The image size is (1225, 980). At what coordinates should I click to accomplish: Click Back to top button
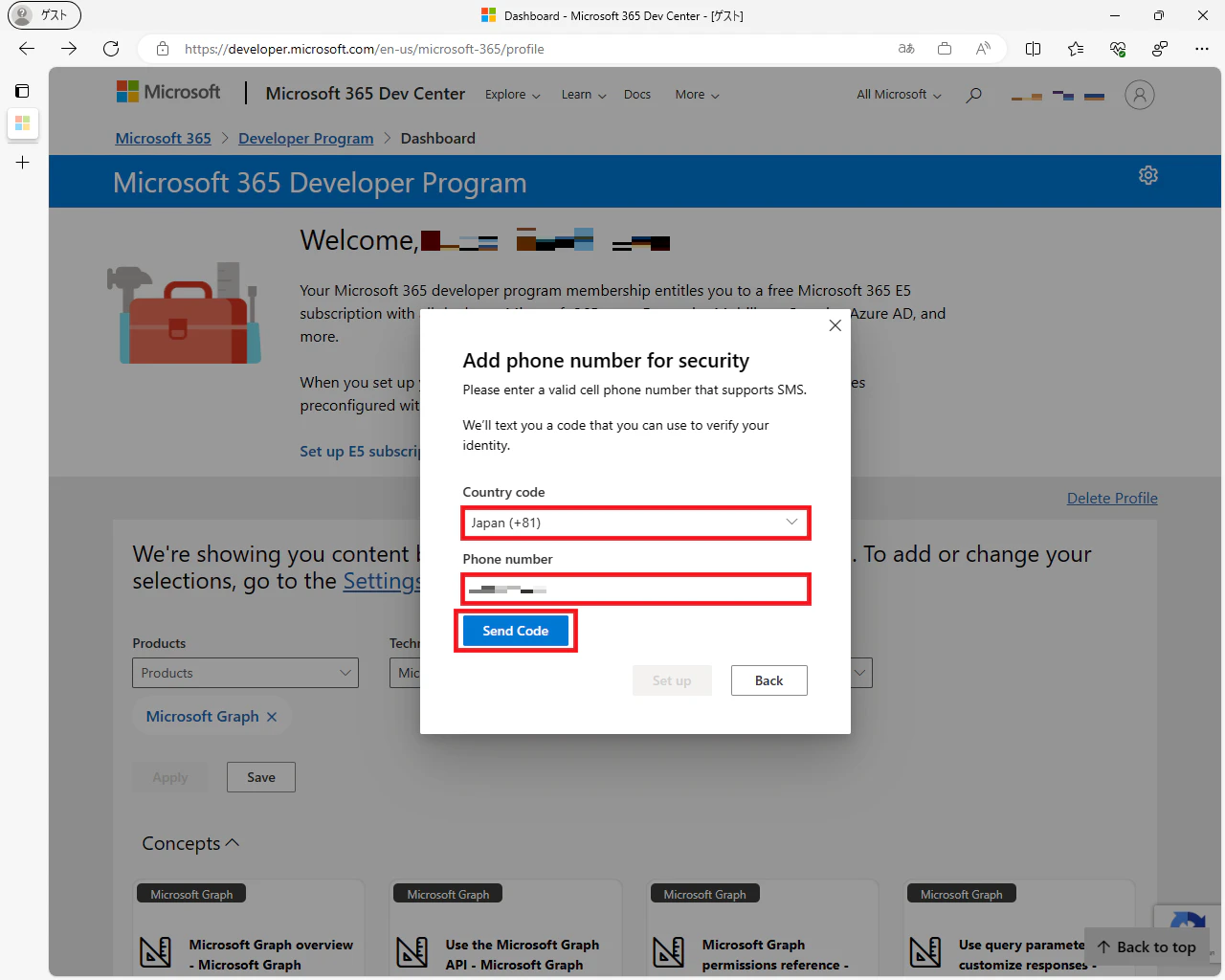tap(1147, 947)
